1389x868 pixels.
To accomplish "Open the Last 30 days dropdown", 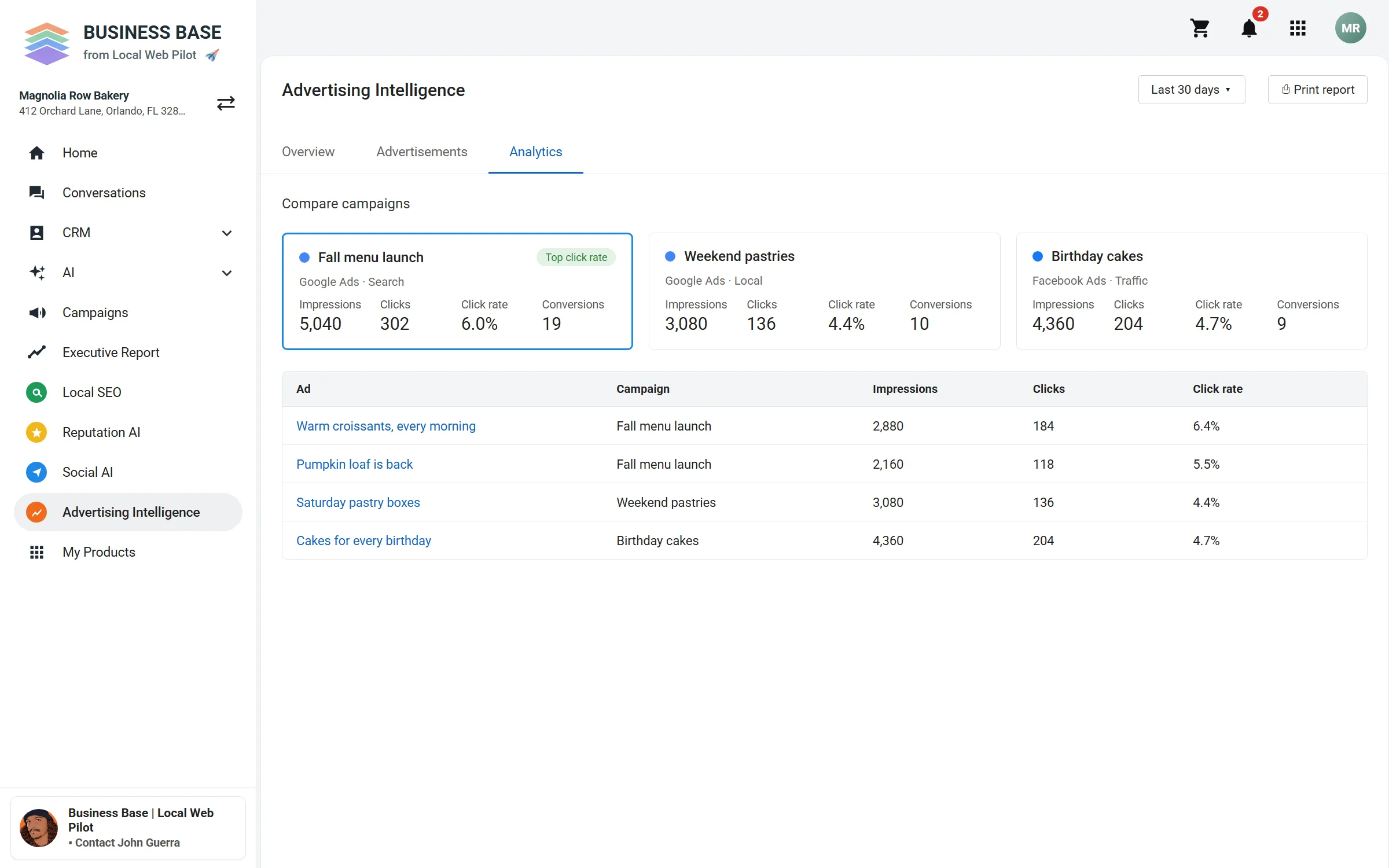I will pyautogui.click(x=1191, y=90).
